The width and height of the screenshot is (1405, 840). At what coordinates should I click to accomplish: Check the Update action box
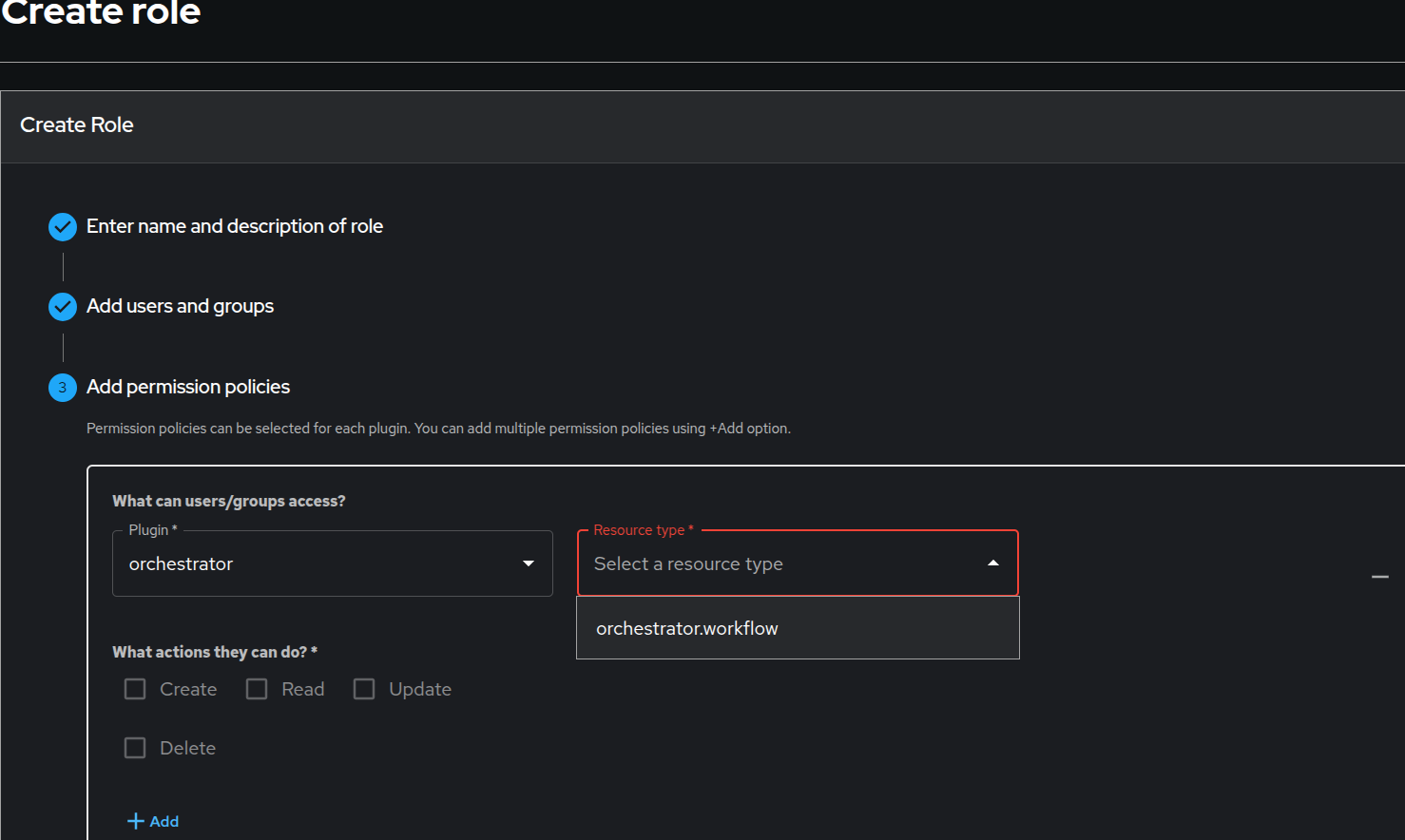364,689
